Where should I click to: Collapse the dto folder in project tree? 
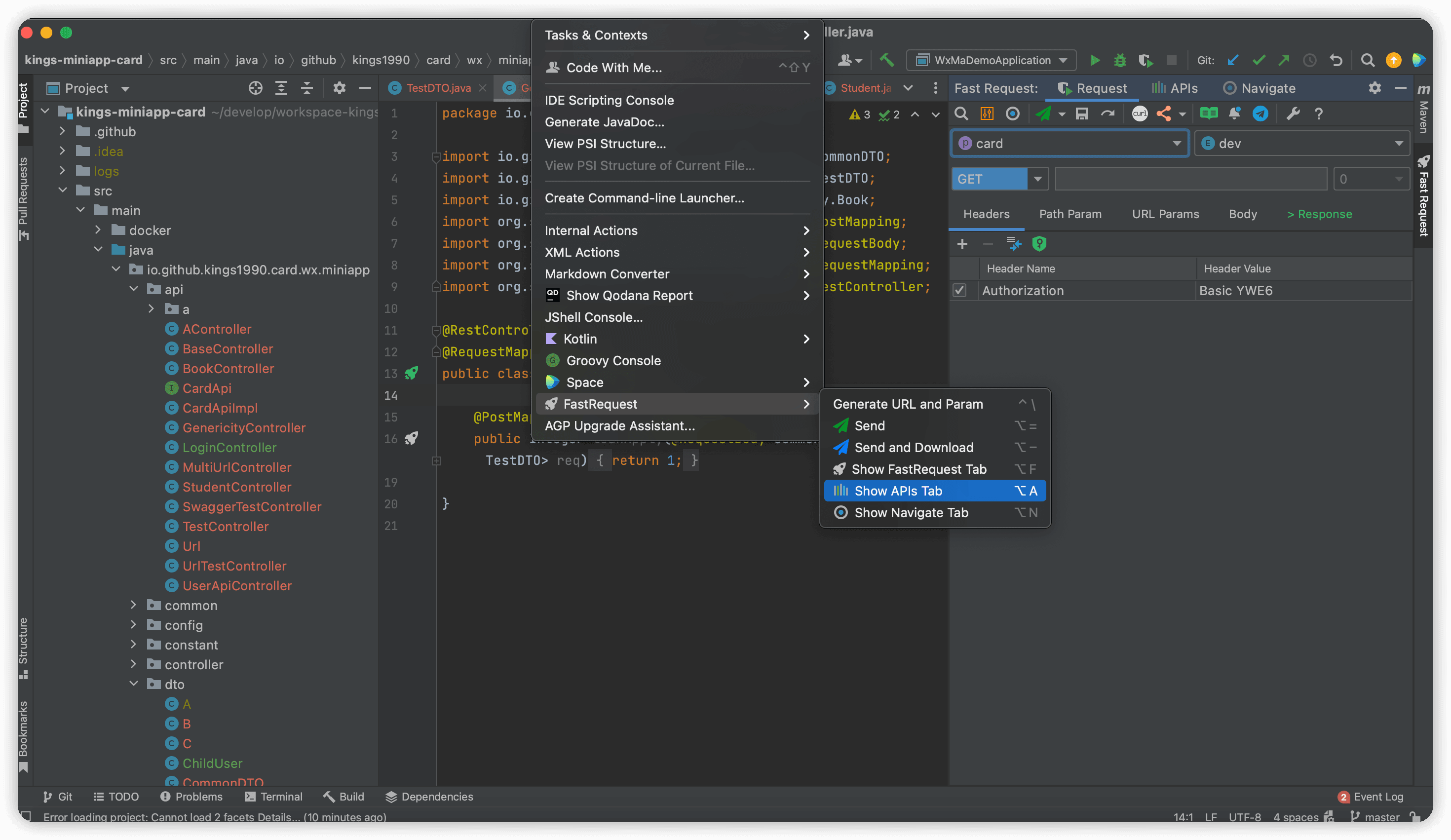(134, 684)
